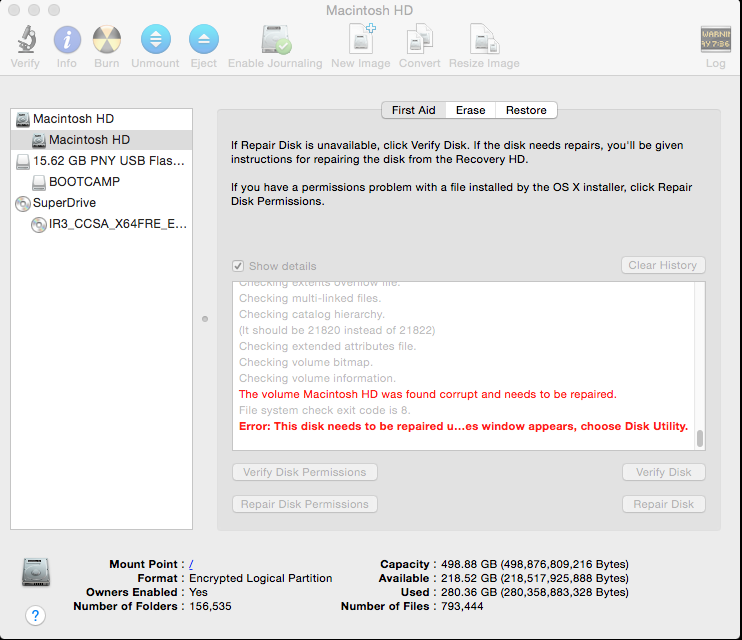Click the Eject toolbar icon
Viewport: 742px width, 640px height.
click(x=203, y=39)
